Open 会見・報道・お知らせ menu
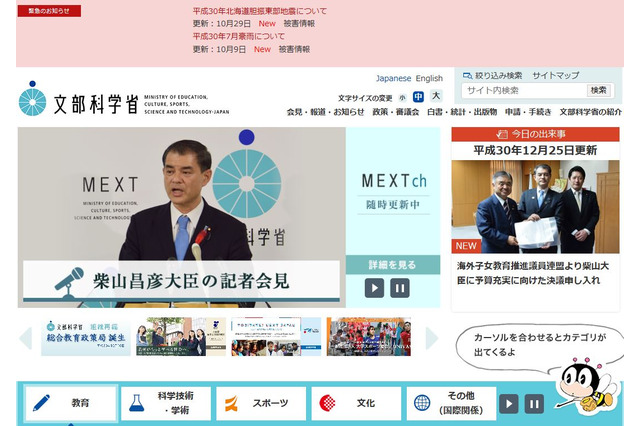Viewport: 640px width, 426px height. pos(325,112)
